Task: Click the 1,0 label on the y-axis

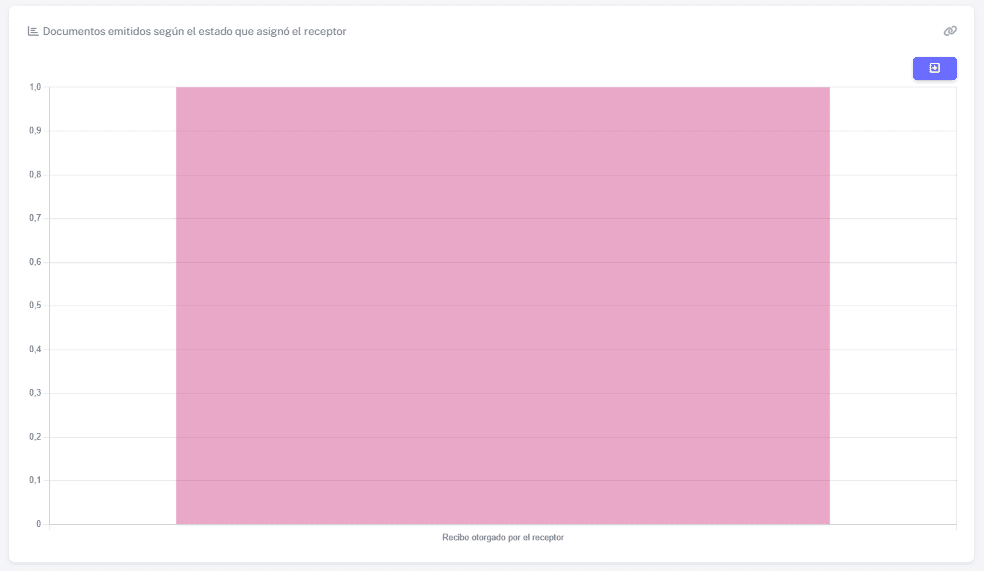Action: click(x=35, y=87)
